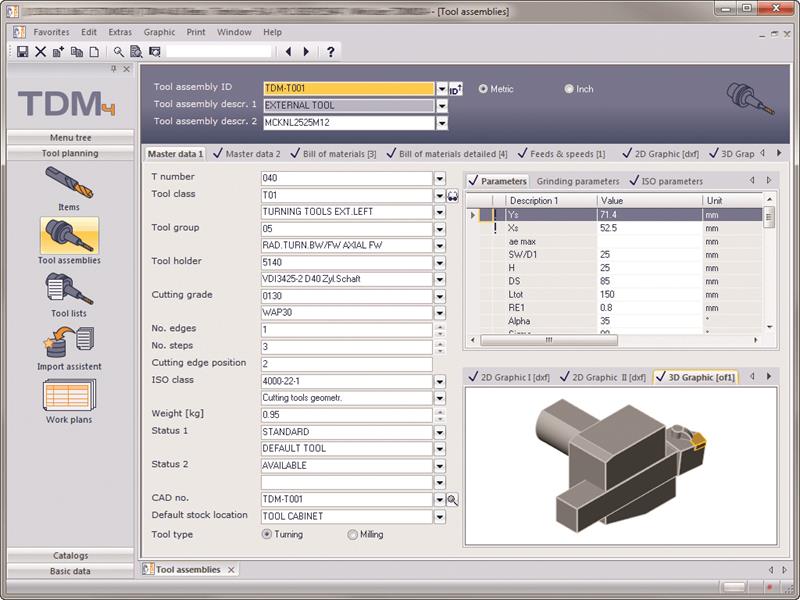Viewport: 800px width, 600px height.
Task: Open the Graphic menu
Action: click(159, 32)
